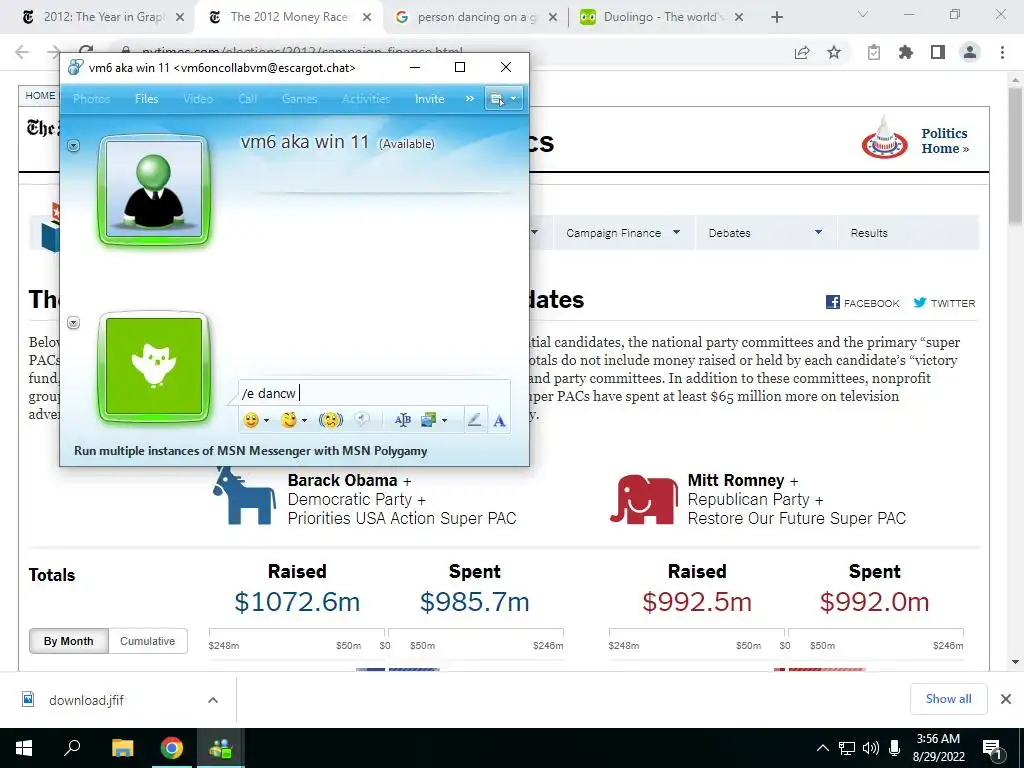Open notification center icon
Image resolution: width=1024 pixels, height=768 pixels.
point(992,748)
